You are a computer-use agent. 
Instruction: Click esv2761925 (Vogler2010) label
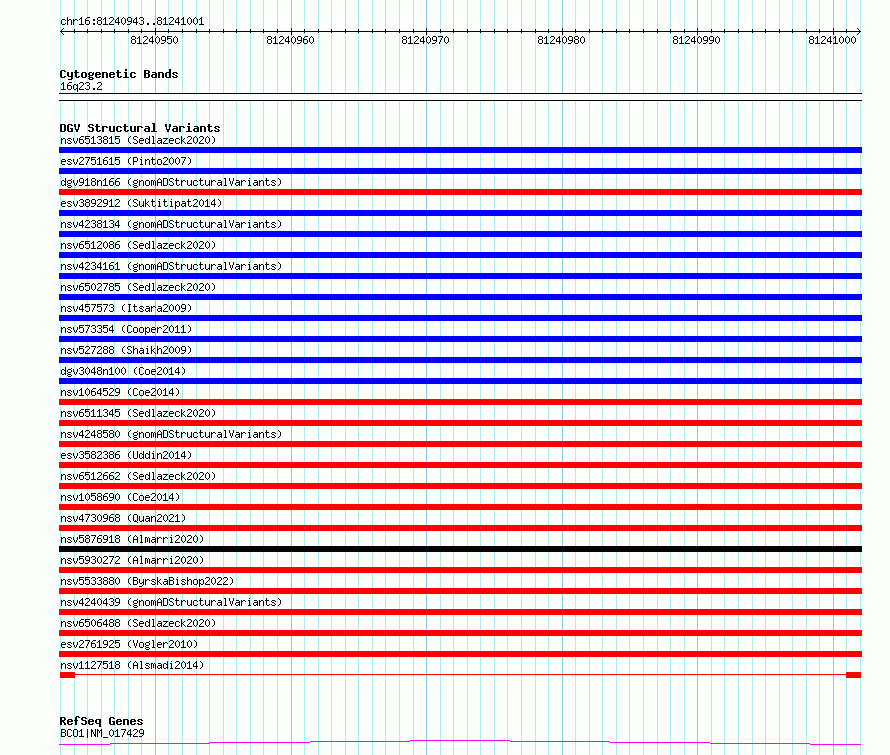(129, 644)
